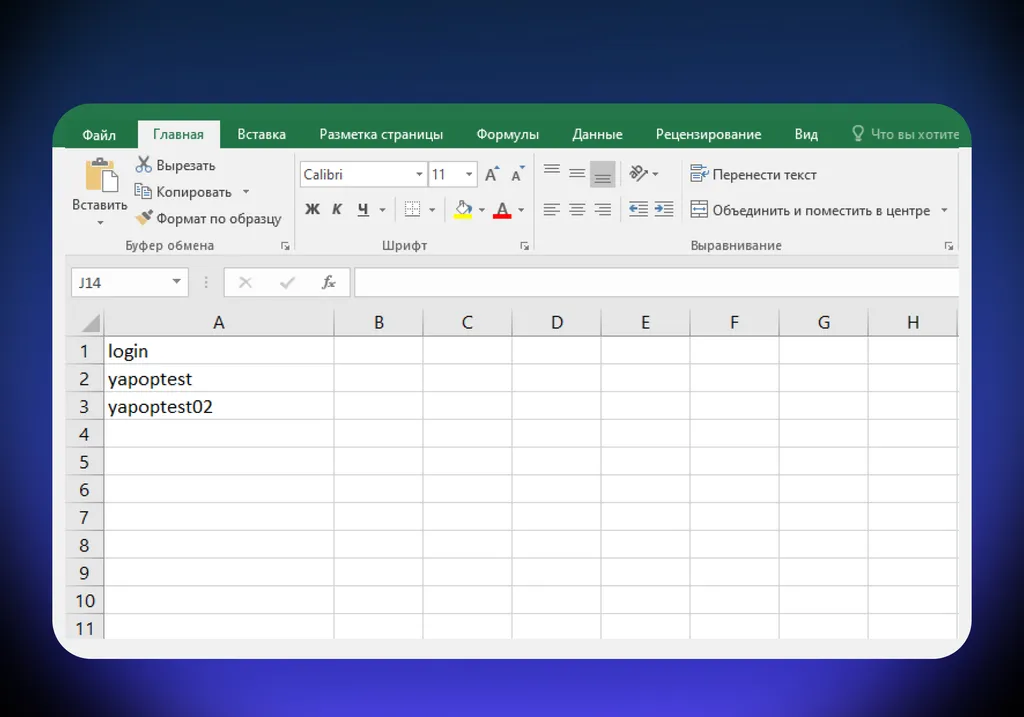Open Вставить dropdown arrow below paste

click(100, 223)
